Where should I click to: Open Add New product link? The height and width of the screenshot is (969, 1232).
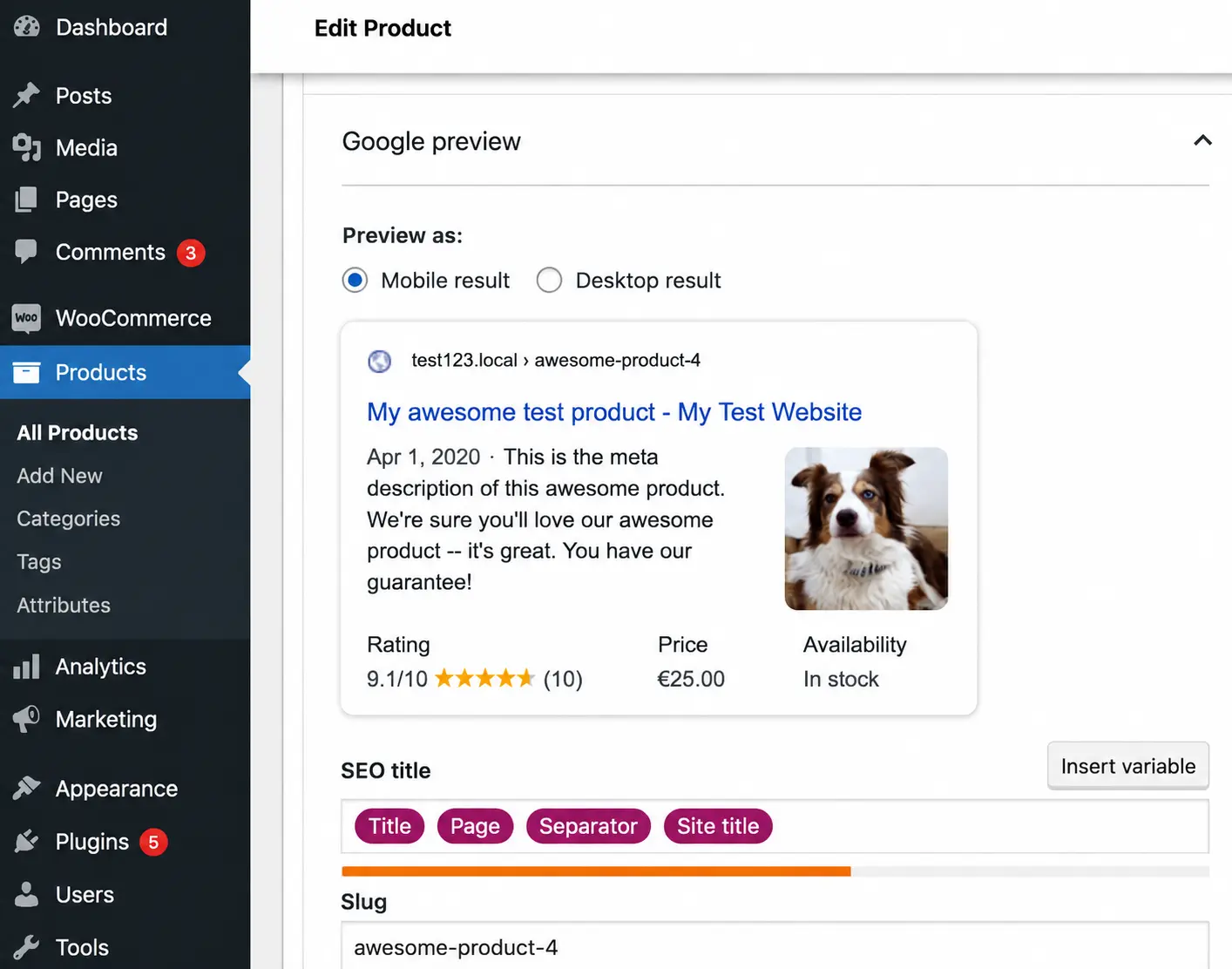[x=59, y=476]
